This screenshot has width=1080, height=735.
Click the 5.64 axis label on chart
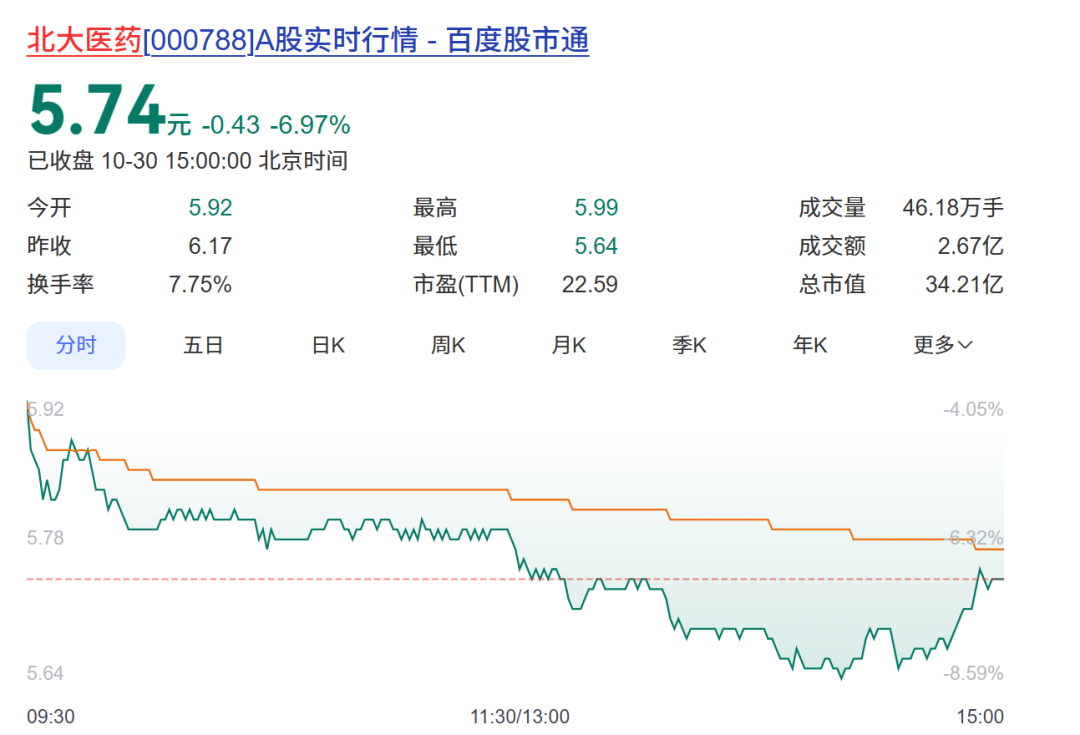coord(45,673)
